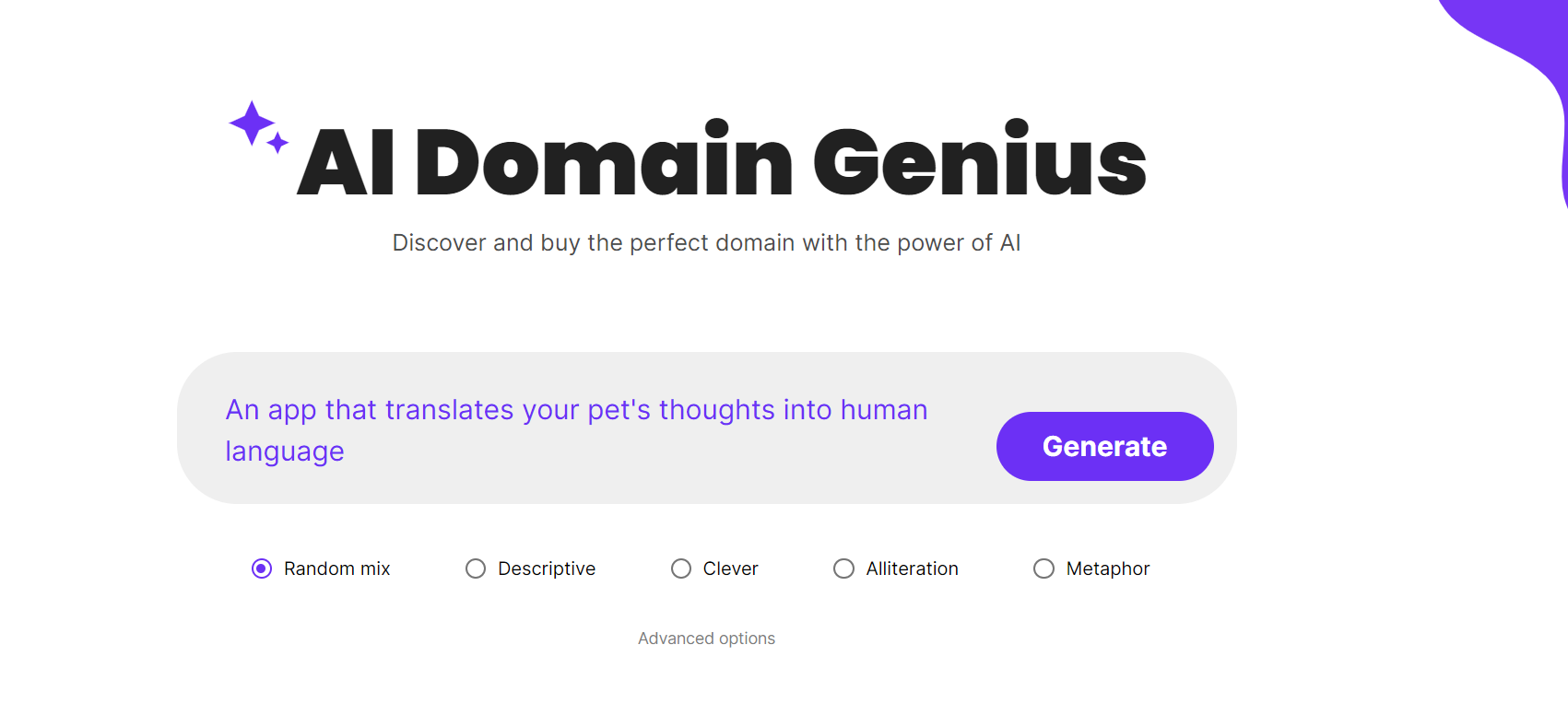Click the 'Alliteration' text label

(x=912, y=568)
